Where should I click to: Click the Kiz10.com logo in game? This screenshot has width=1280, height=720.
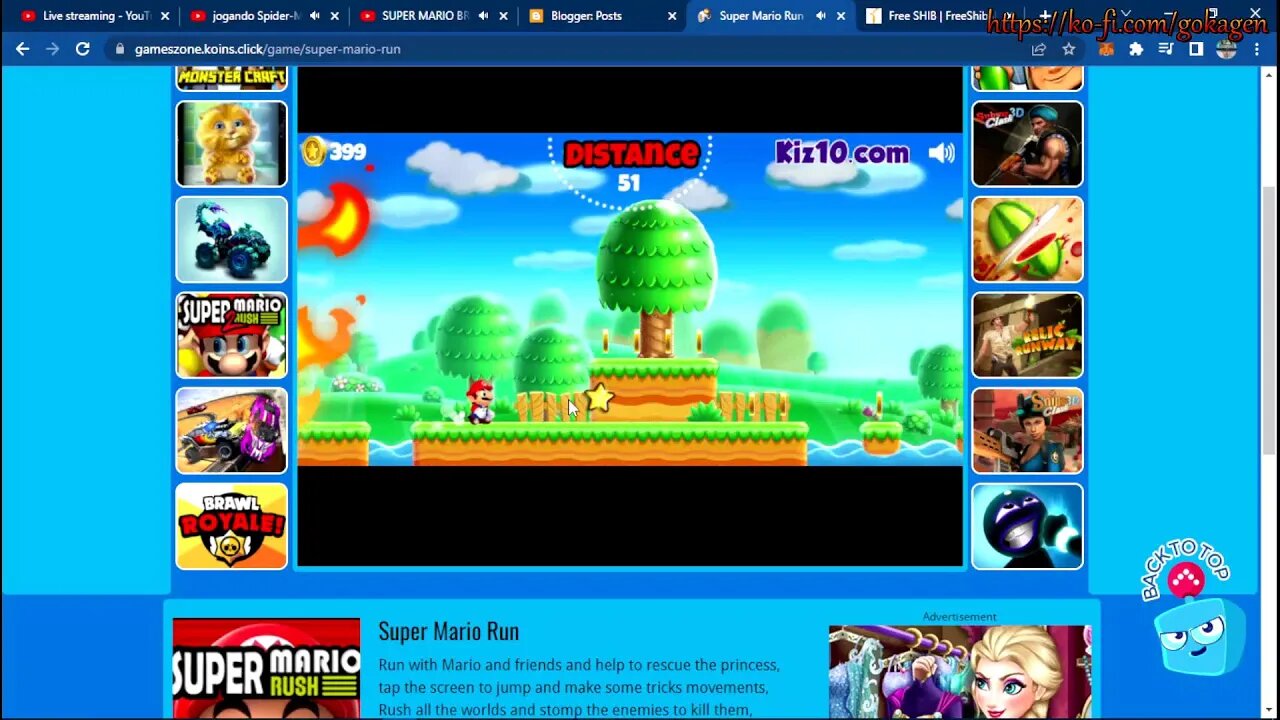click(842, 153)
